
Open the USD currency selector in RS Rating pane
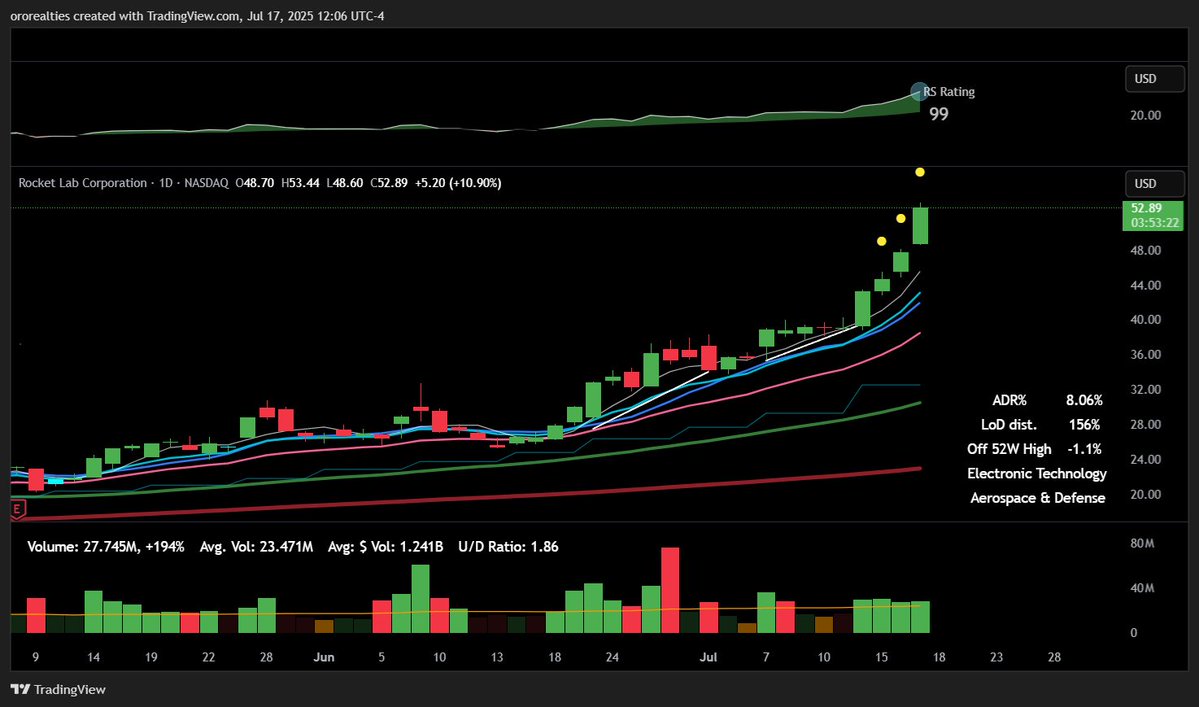tap(1154, 79)
